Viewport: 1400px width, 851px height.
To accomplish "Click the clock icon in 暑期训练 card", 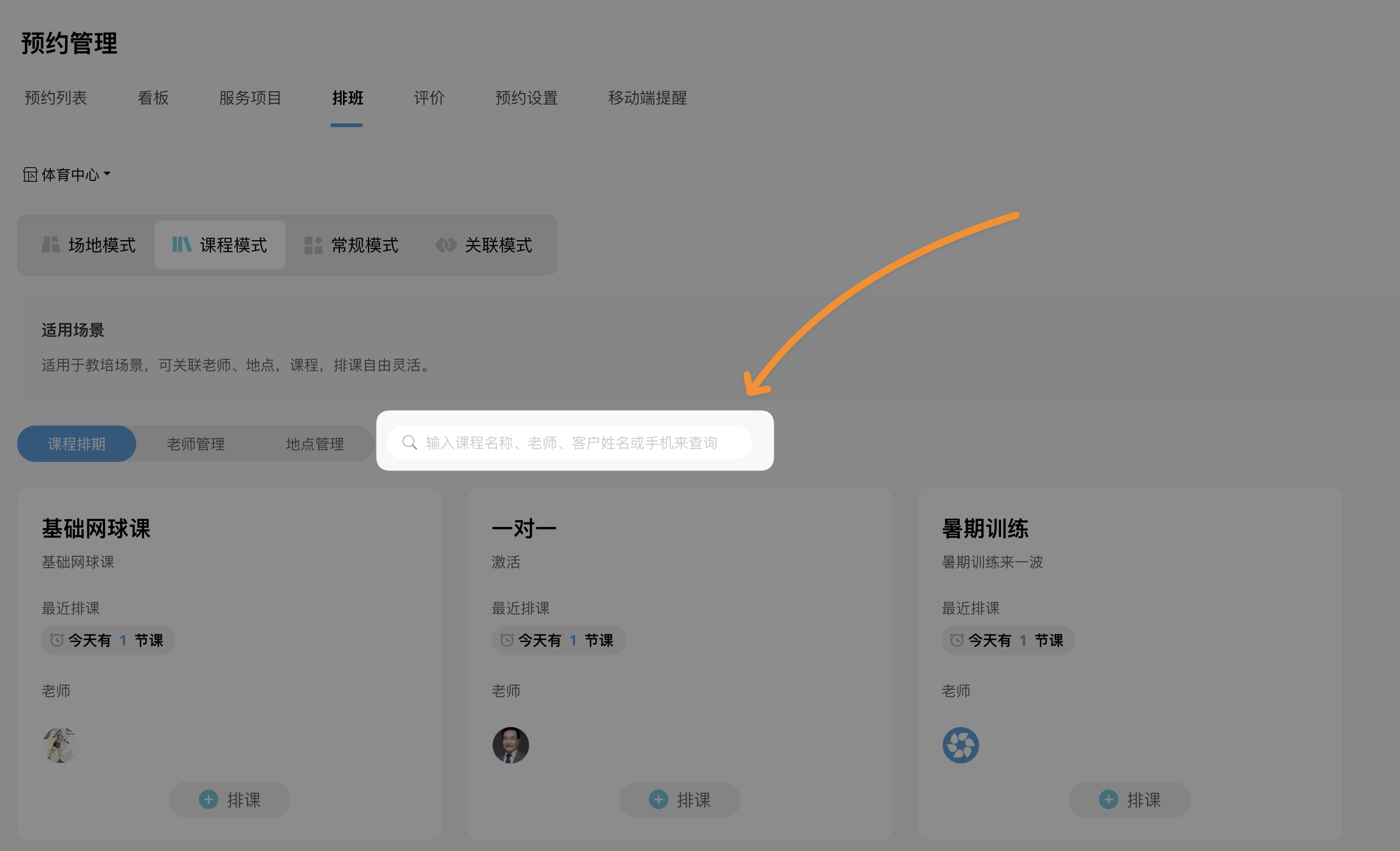I will (x=957, y=640).
